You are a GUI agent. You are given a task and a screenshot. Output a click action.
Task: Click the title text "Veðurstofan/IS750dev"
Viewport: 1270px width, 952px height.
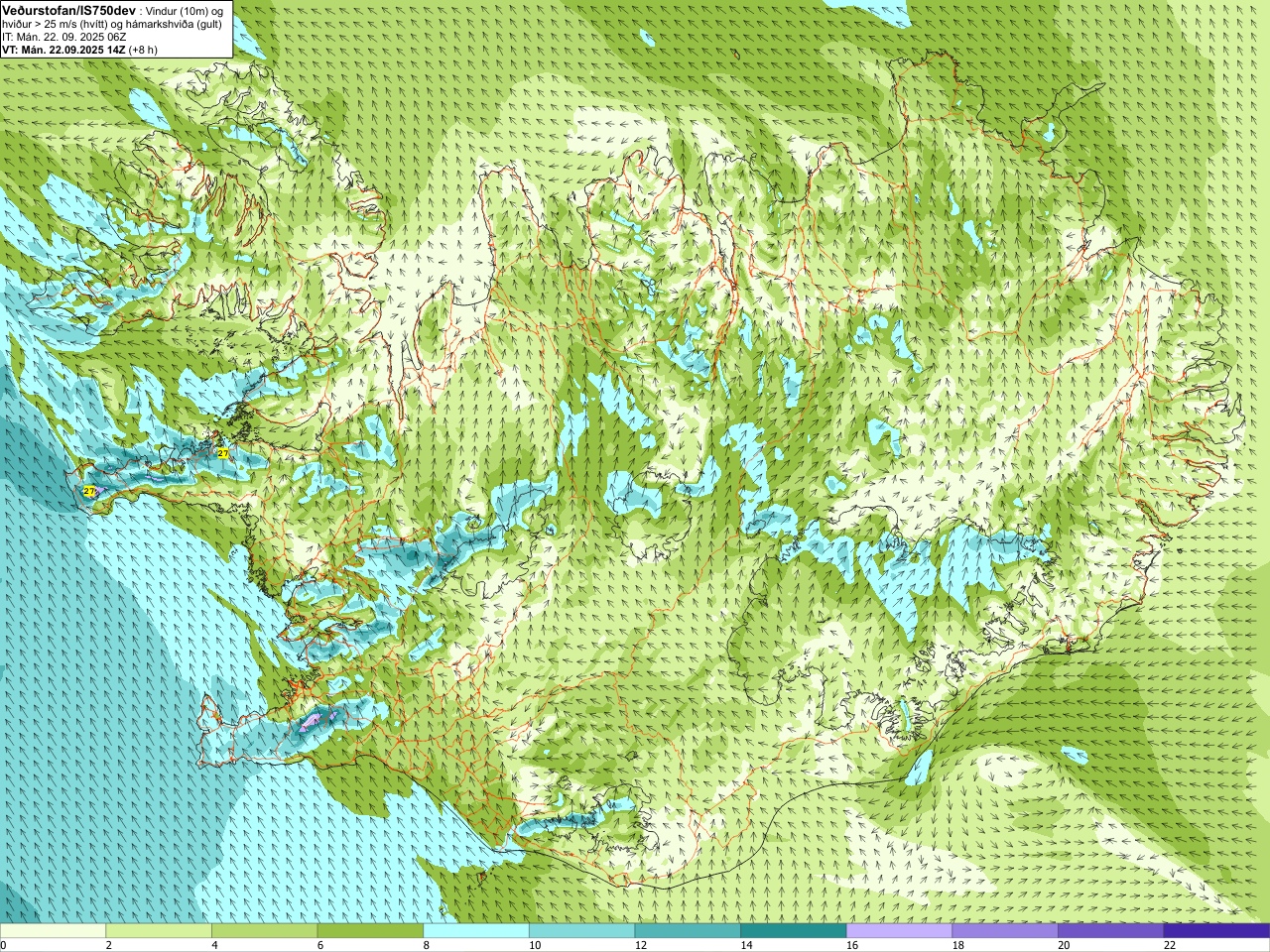tap(69, 9)
